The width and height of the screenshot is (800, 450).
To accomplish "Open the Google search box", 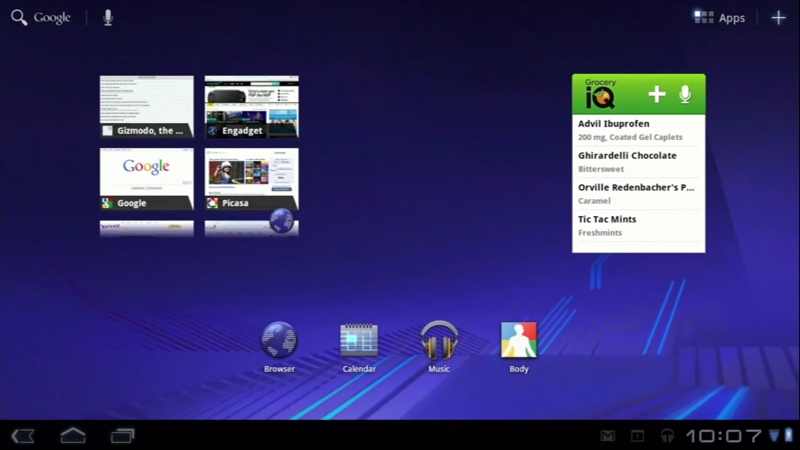I will 41,18.
